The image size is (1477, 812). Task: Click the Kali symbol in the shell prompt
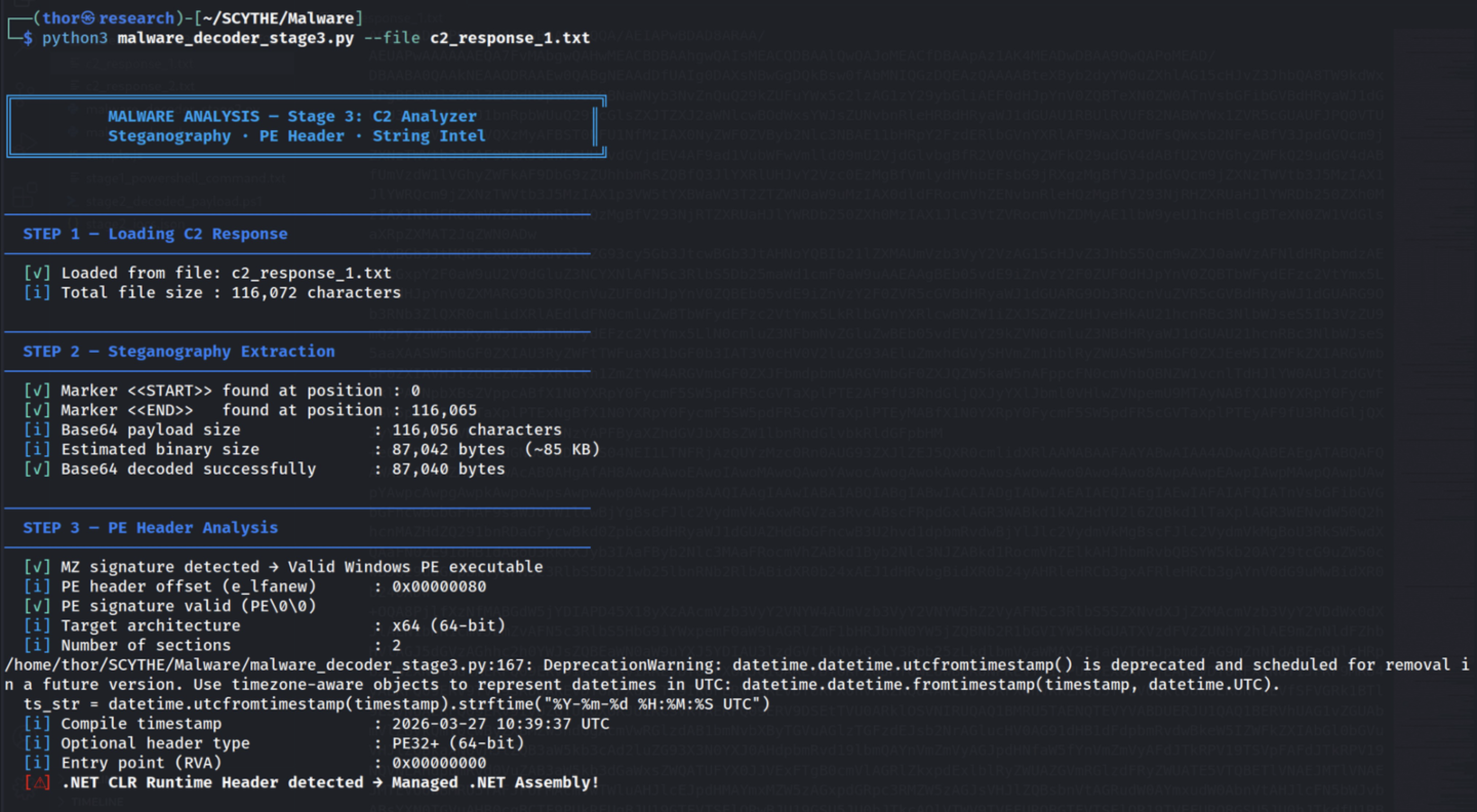pyautogui.click(x=88, y=18)
